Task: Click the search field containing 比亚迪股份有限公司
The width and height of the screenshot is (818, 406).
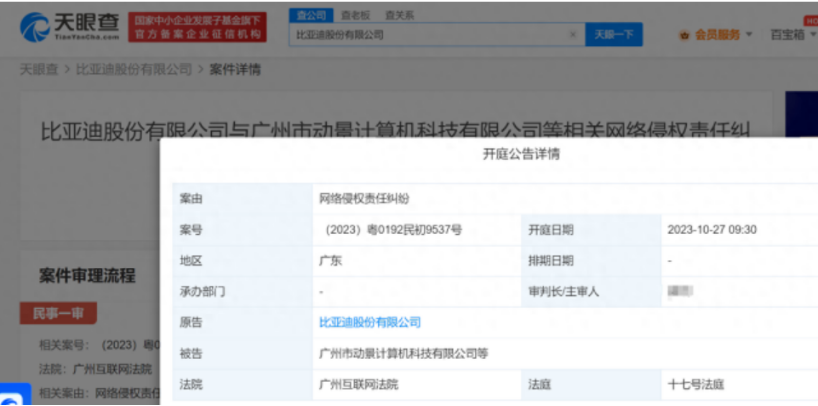Action: [x=437, y=34]
